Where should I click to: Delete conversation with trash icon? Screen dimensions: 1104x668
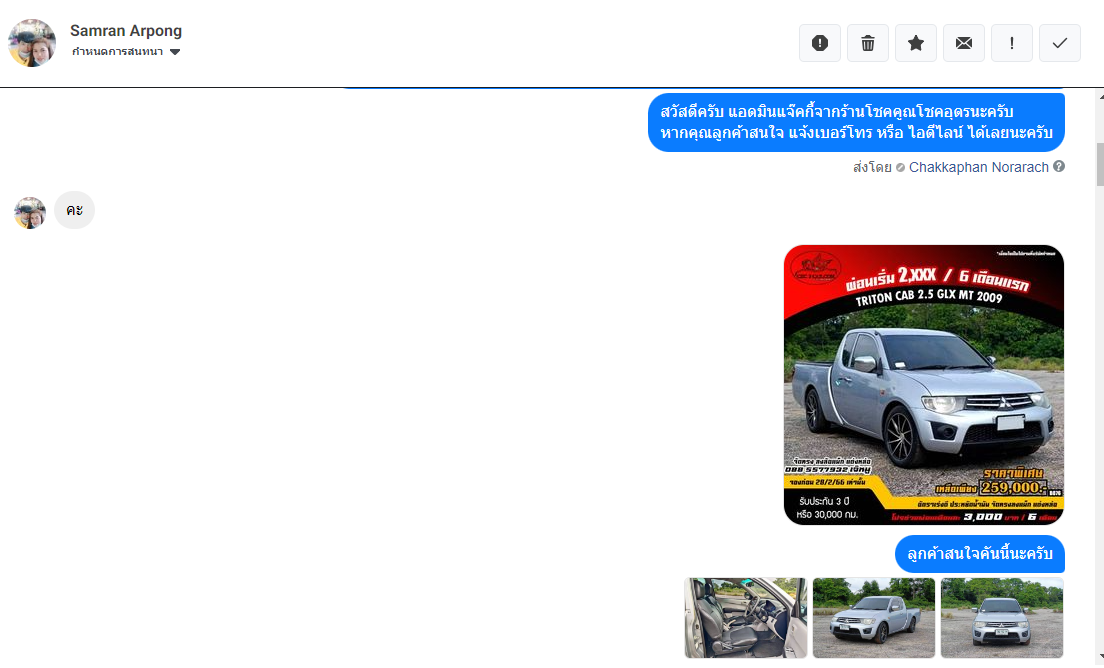pos(867,43)
